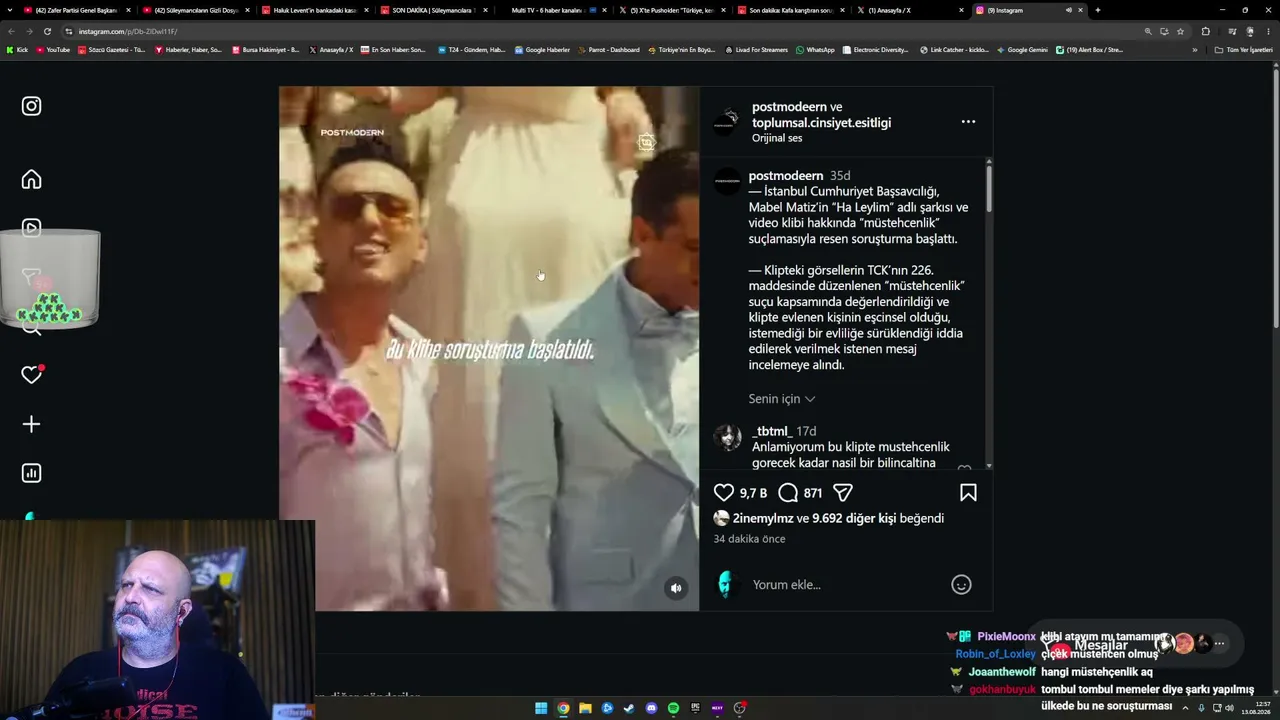Screen dimensions: 1280x720
Task: Open the Windows Start menu
Action: point(541,708)
